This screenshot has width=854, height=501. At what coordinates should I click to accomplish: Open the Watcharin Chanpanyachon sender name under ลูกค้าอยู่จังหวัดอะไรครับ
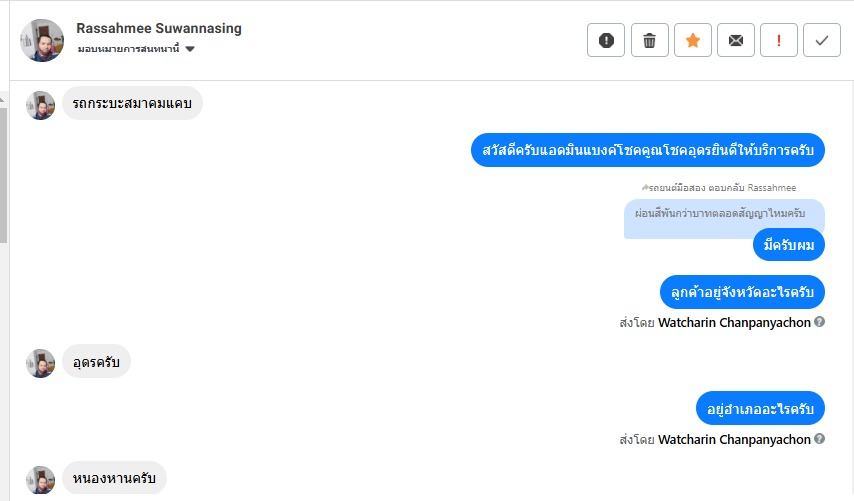pos(734,322)
